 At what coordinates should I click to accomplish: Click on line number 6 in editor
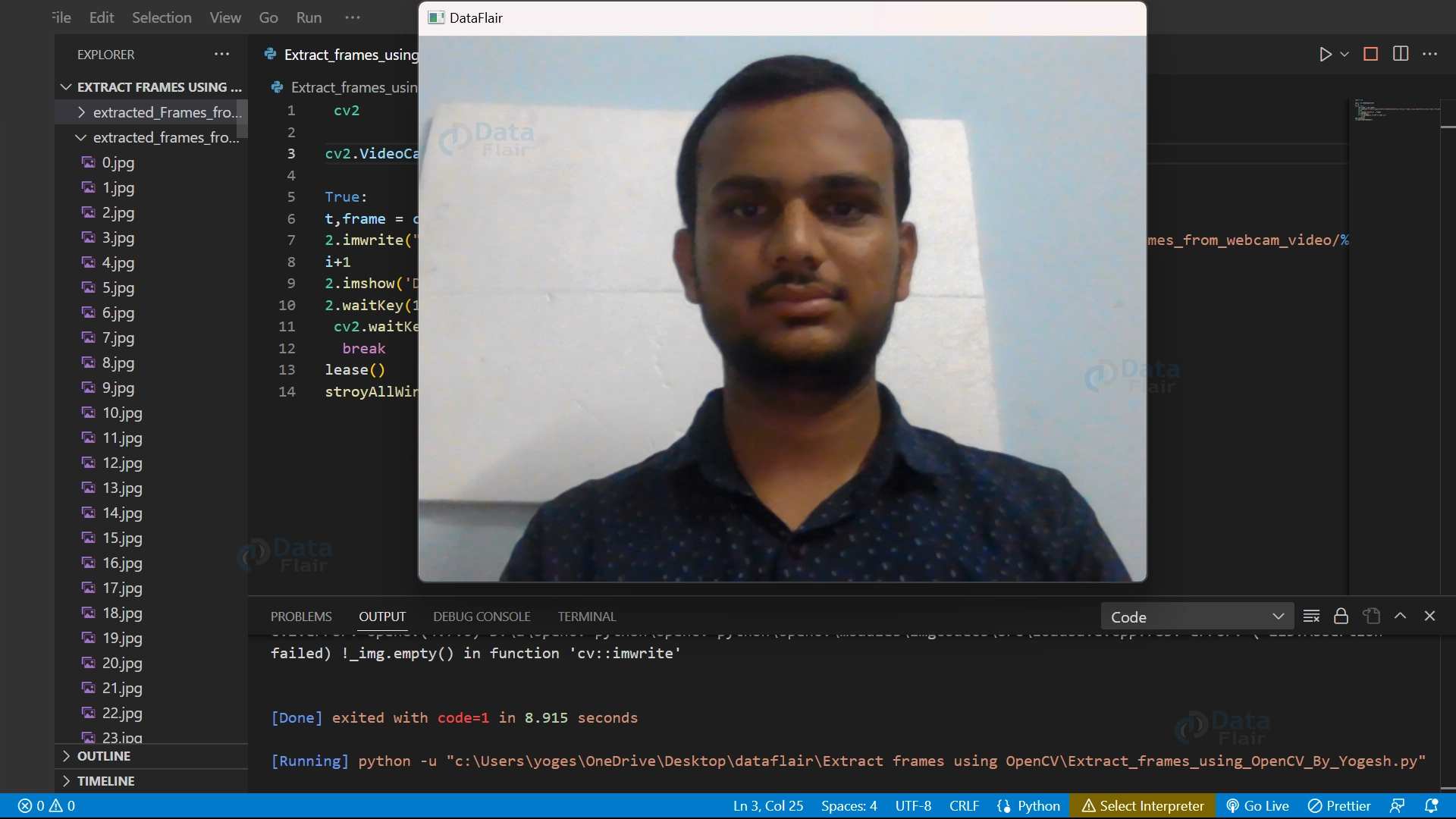(x=291, y=218)
